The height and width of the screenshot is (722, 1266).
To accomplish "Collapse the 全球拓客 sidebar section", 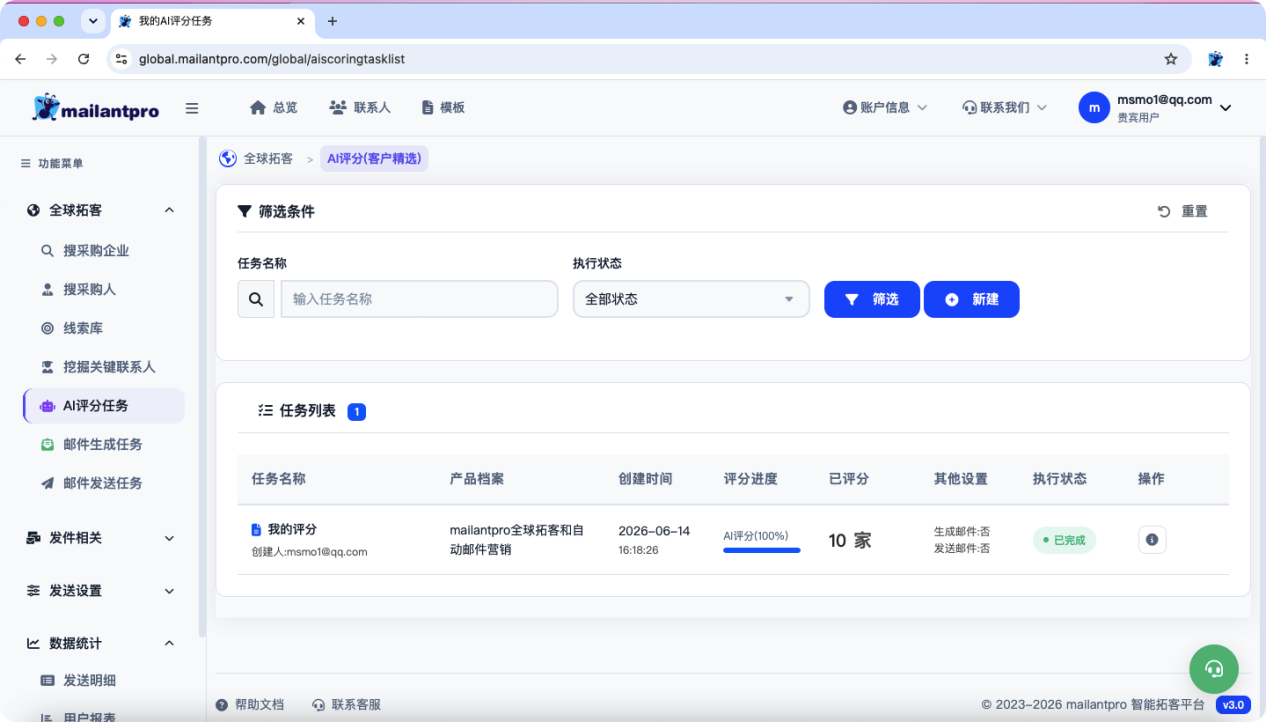I will 169,210.
